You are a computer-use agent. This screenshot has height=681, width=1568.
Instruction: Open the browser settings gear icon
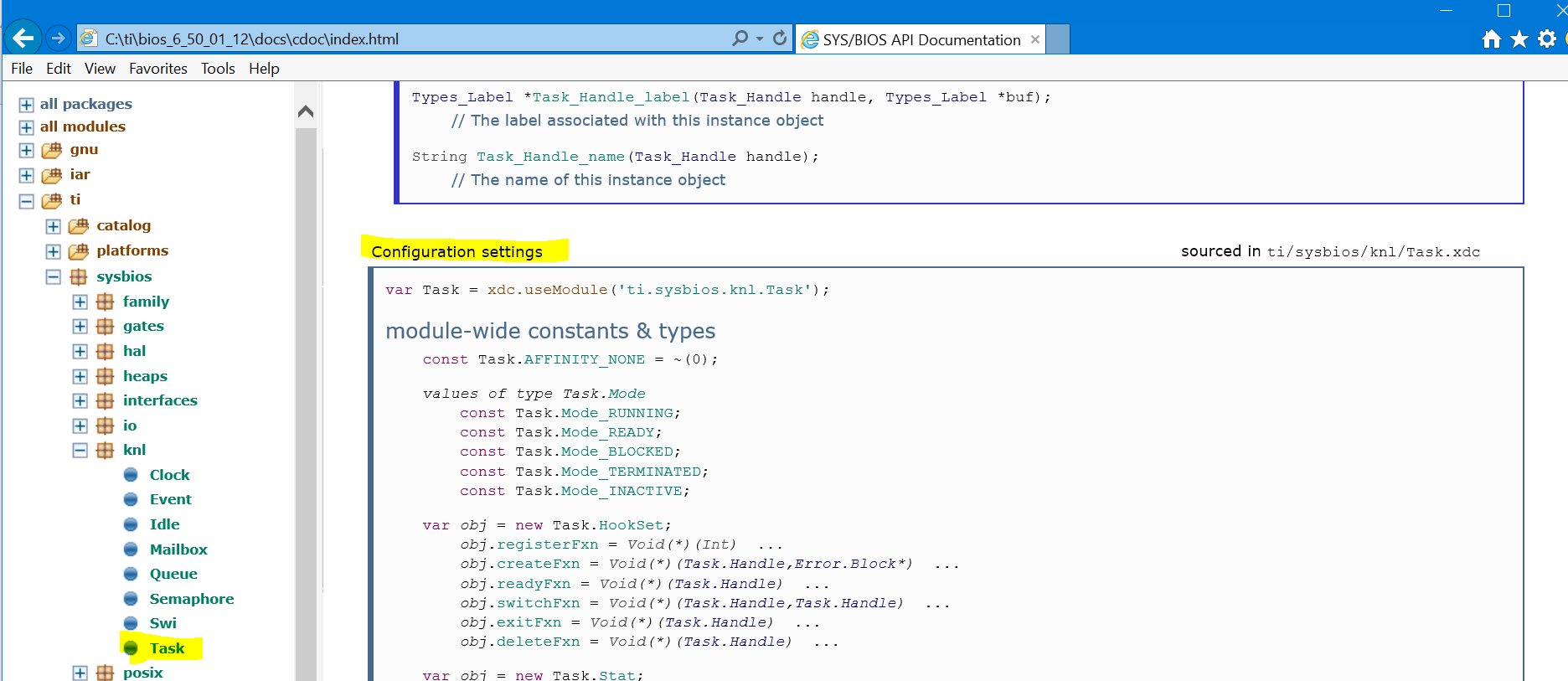point(1547,39)
